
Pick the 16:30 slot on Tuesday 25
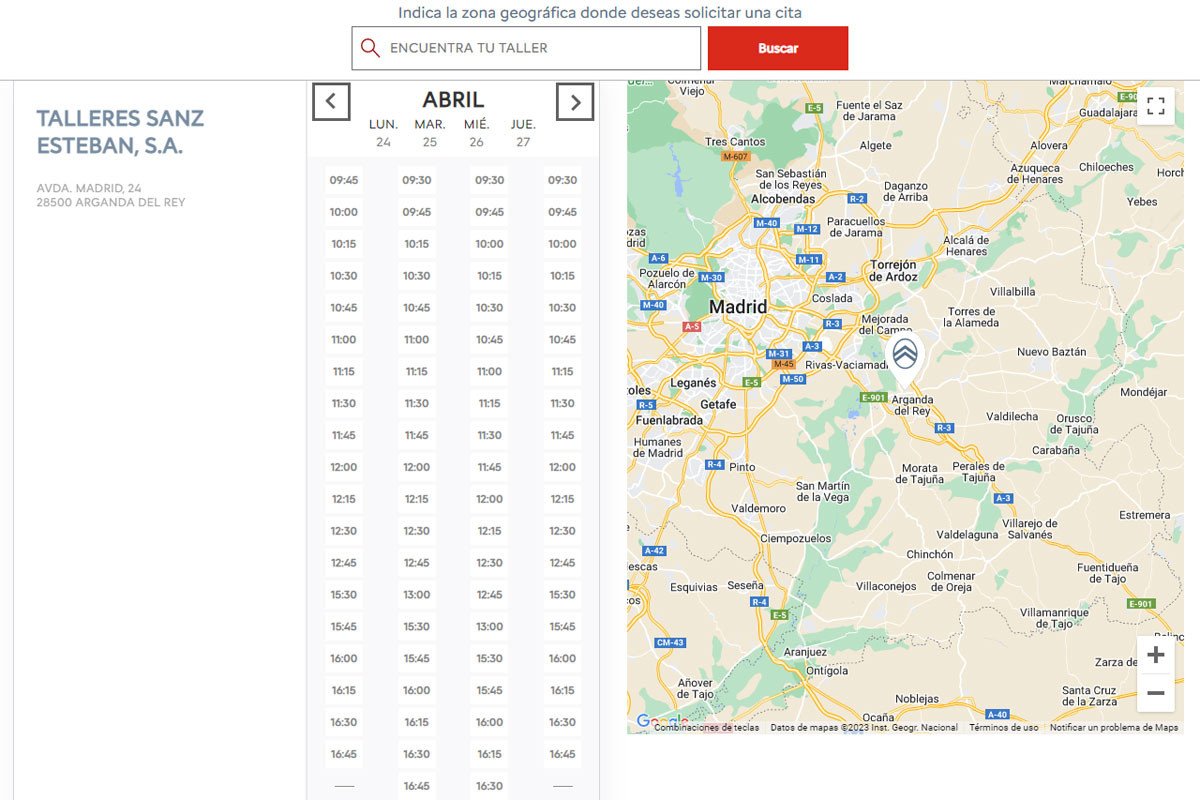[417, 754]
